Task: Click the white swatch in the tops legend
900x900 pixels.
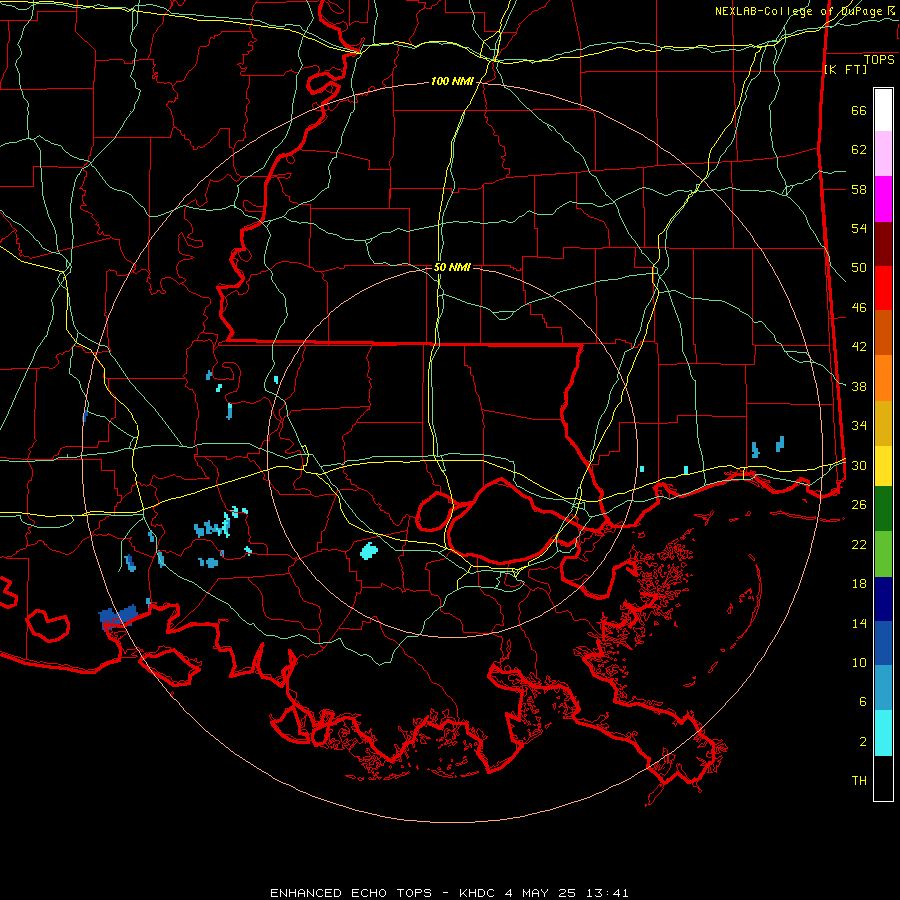Action: (x=883, y=110)
